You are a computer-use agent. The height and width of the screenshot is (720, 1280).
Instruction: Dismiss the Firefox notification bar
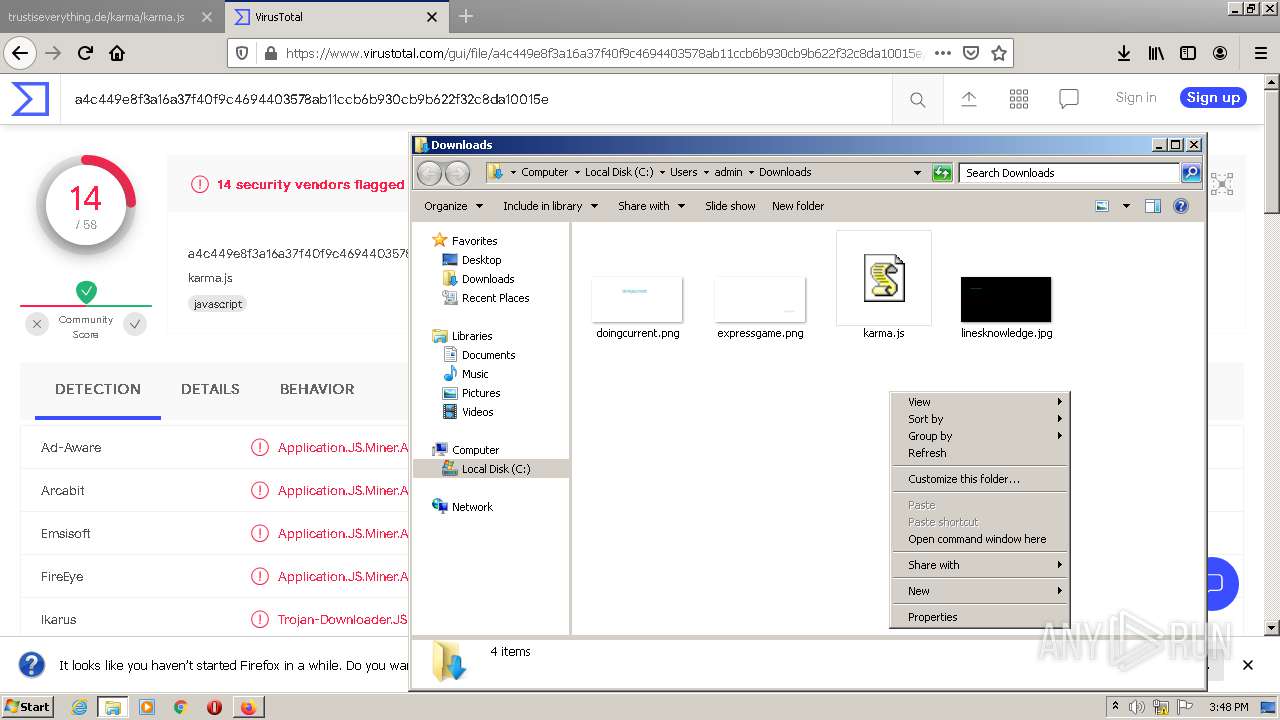point(1247,665)
